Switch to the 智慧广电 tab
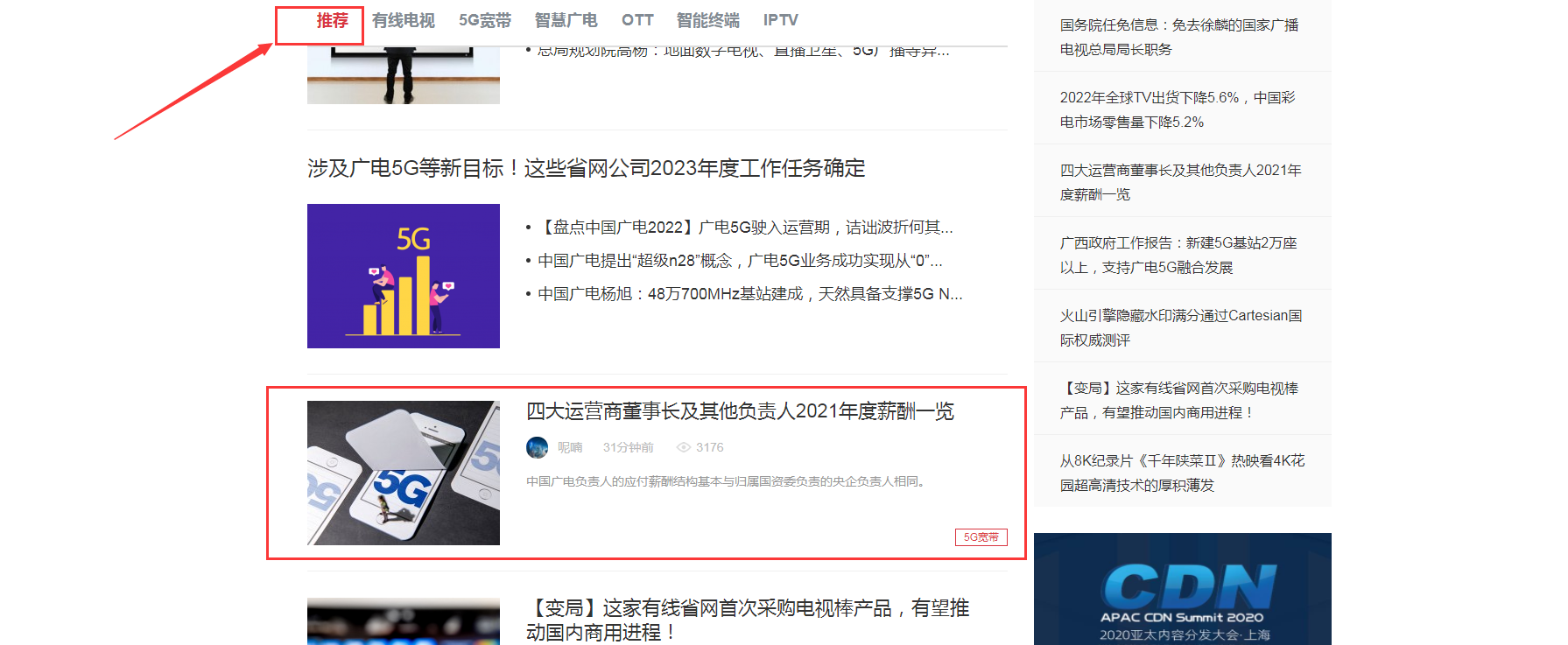1568x645 pixels. click(x=566, y=21)
